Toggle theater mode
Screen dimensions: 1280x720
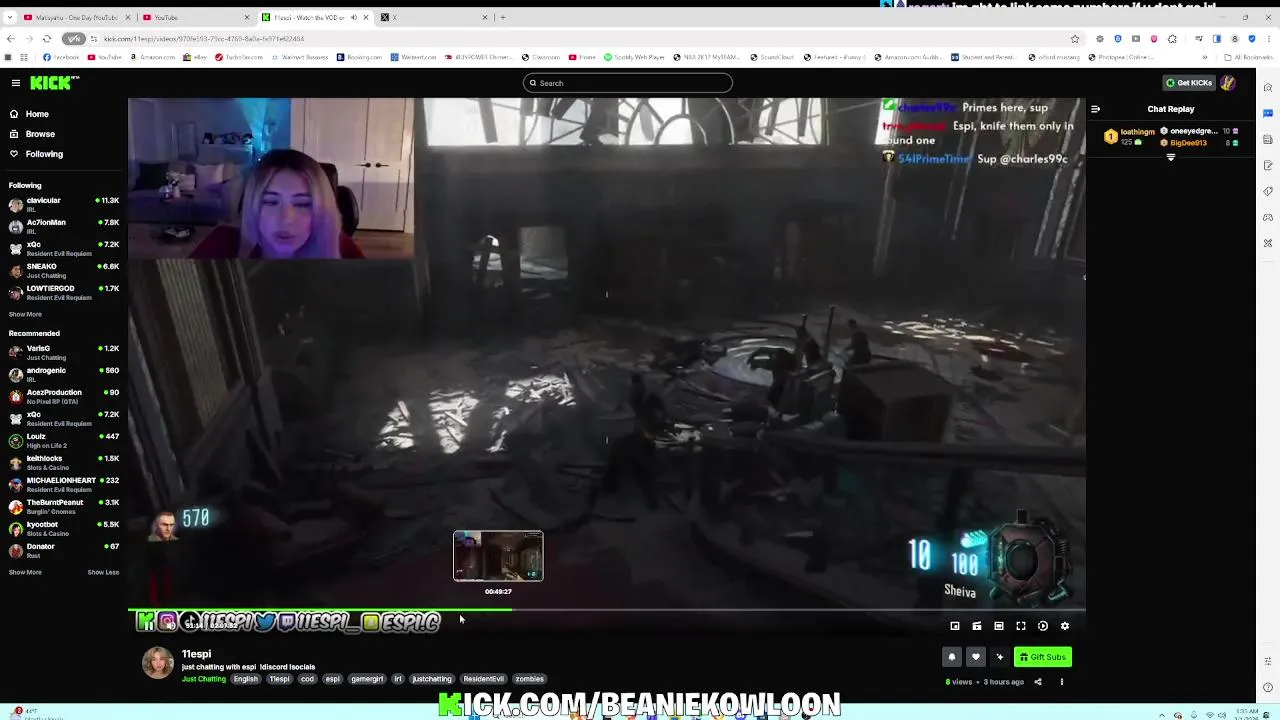pos(999,626)
